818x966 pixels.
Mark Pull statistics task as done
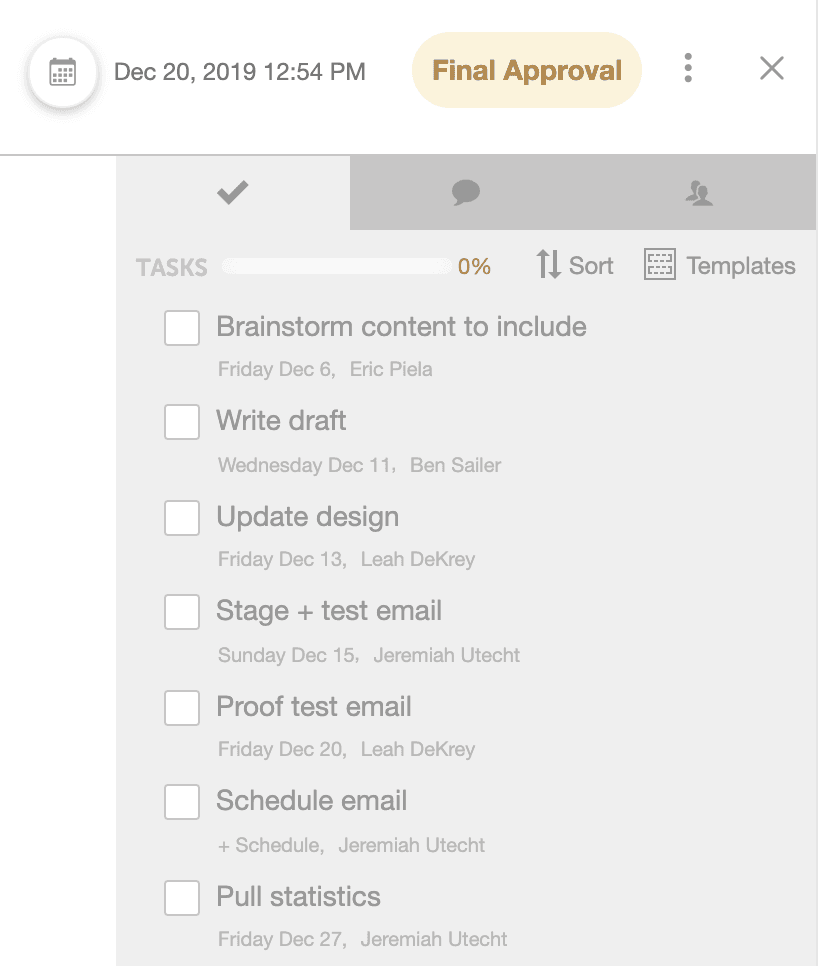point(182,898)
